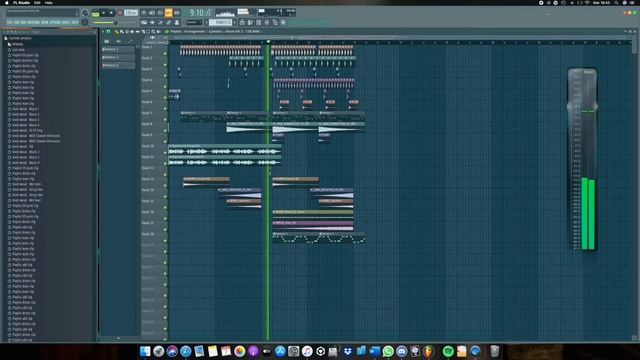Viewport: 640px width, 360px height.
Task: Mute Track 7 with its green dot
Action: (x=165, y=120)
